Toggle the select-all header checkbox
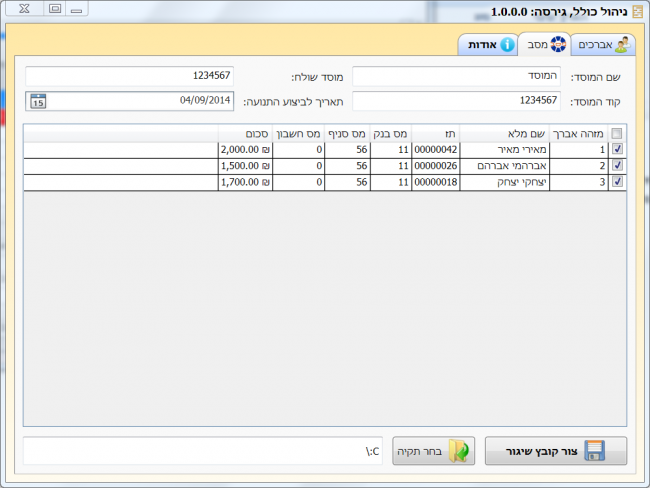 (617, 134)
